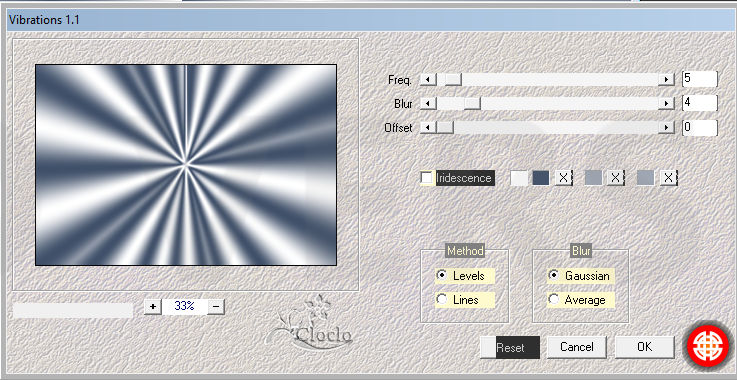Open the white color swatch
The image size is (737, 380).
coord(519,178)
